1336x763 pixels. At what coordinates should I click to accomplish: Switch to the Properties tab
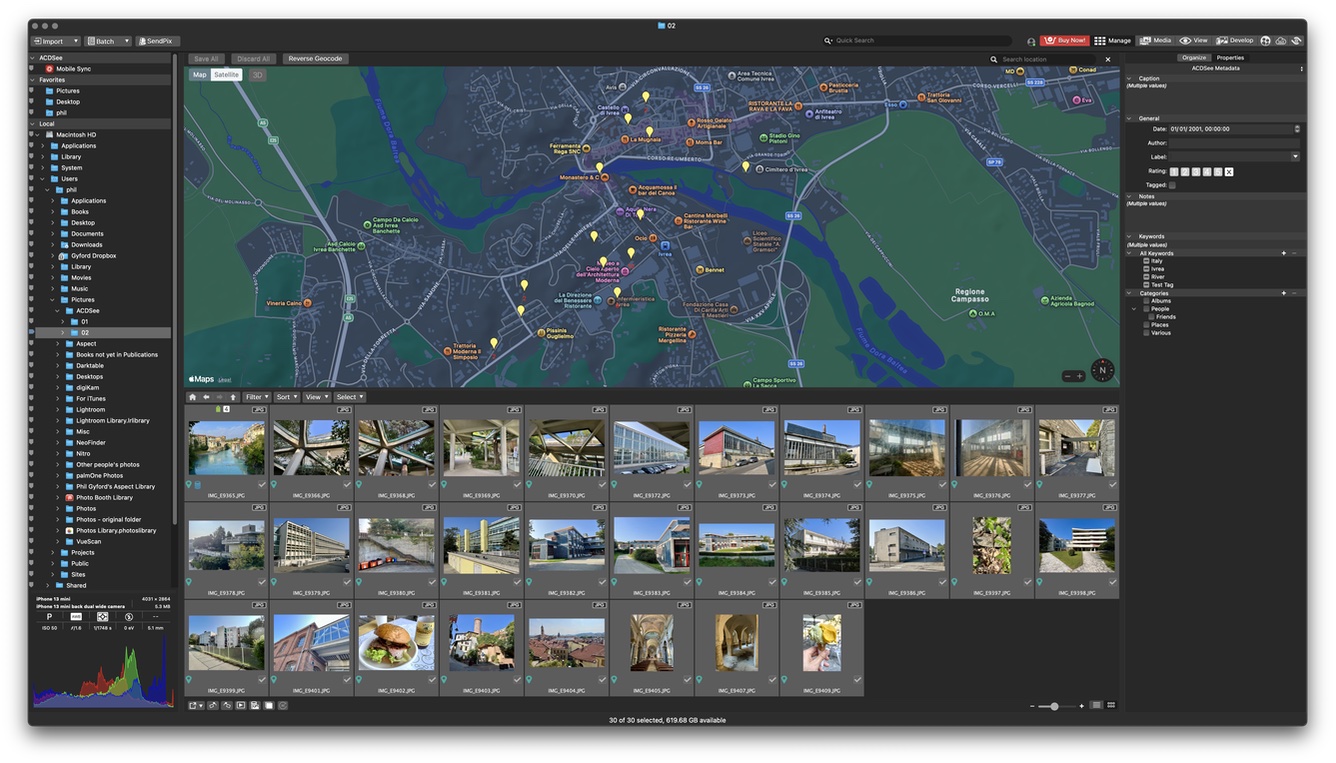point(1229,58)
